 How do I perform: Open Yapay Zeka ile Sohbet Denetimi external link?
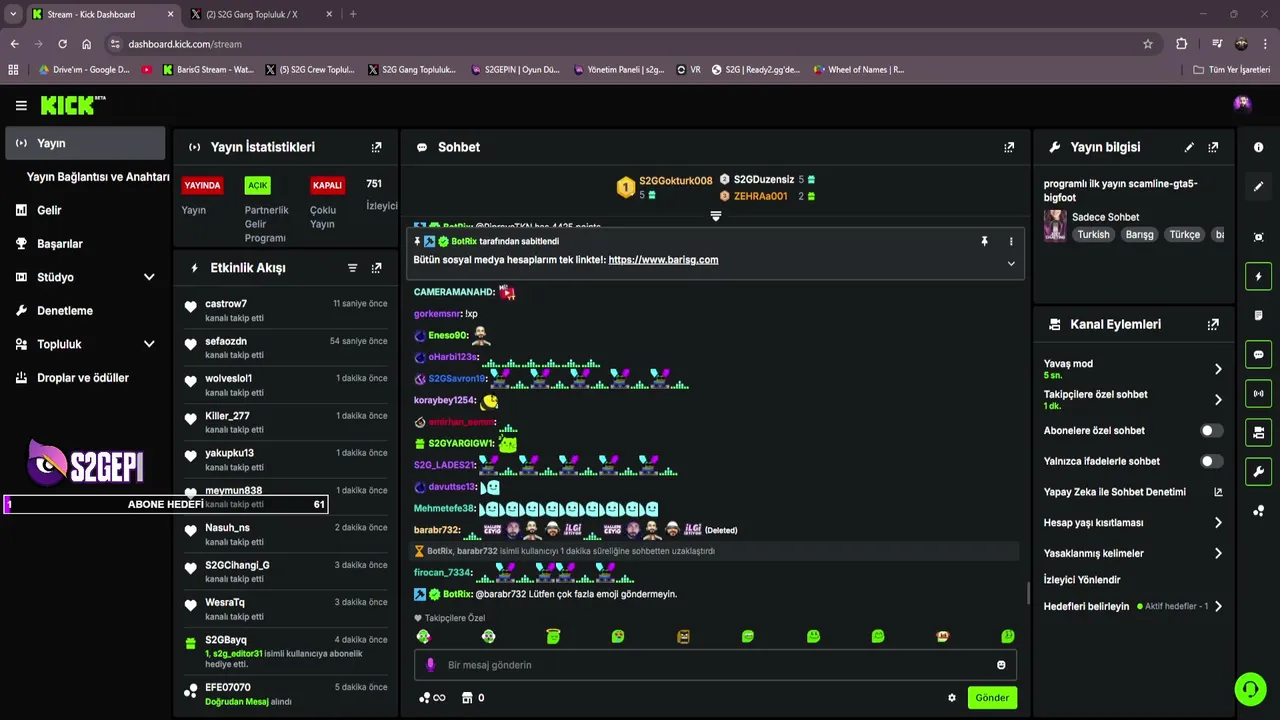(1218, 492)
